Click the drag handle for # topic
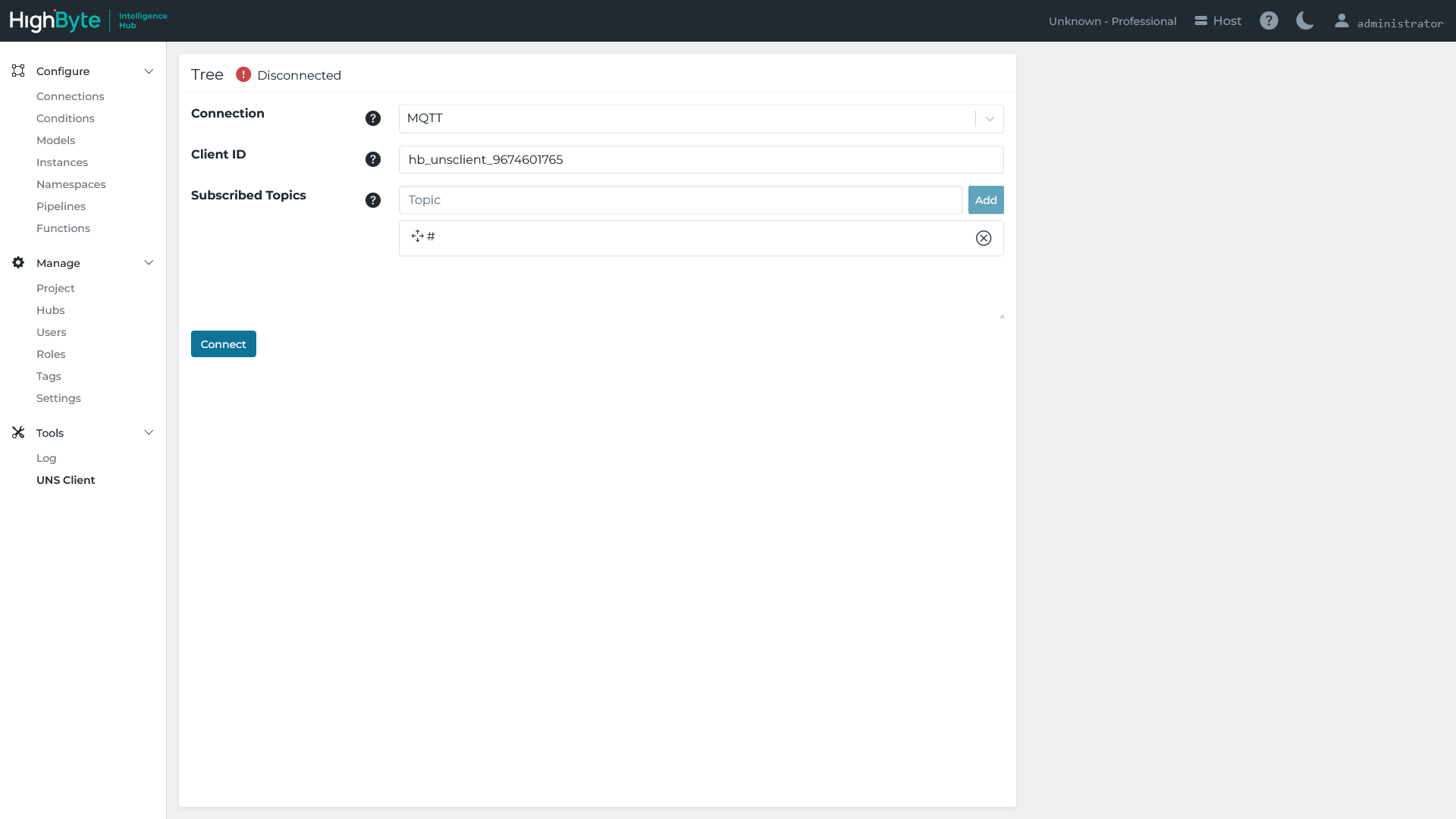Image resolution: width=1456 pixels, height=819 pixels. tap(417, 236)
